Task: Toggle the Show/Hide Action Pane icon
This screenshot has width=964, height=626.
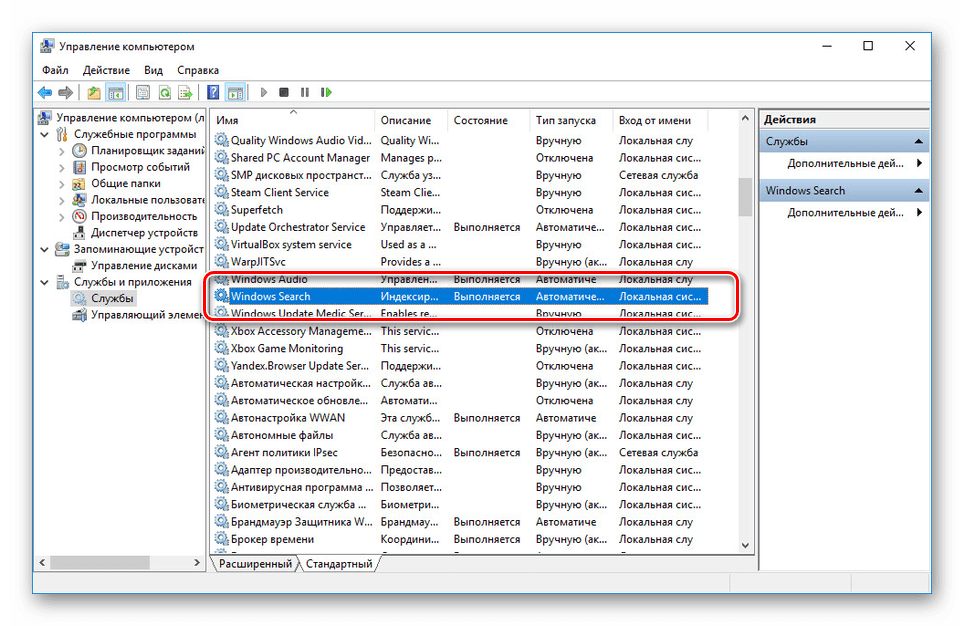Action: coord(235,93)
